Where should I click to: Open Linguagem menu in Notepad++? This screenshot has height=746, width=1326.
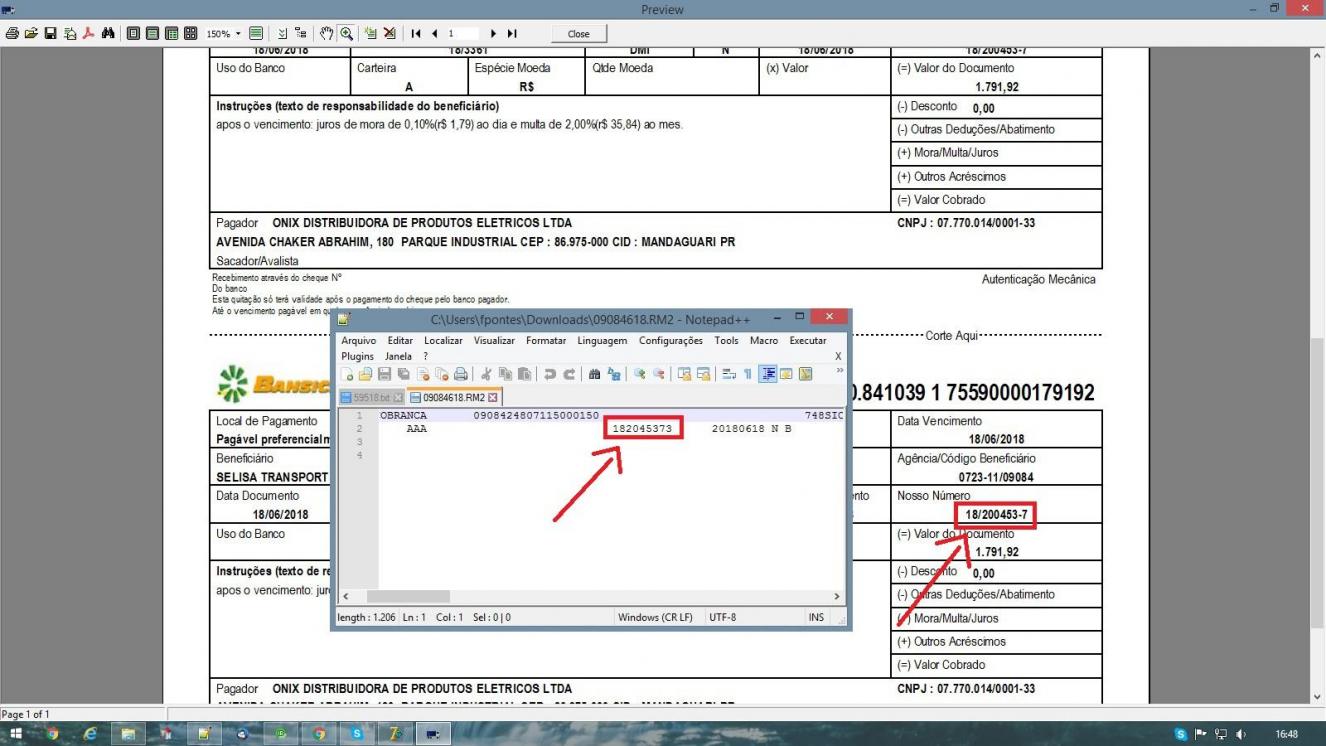602,341
